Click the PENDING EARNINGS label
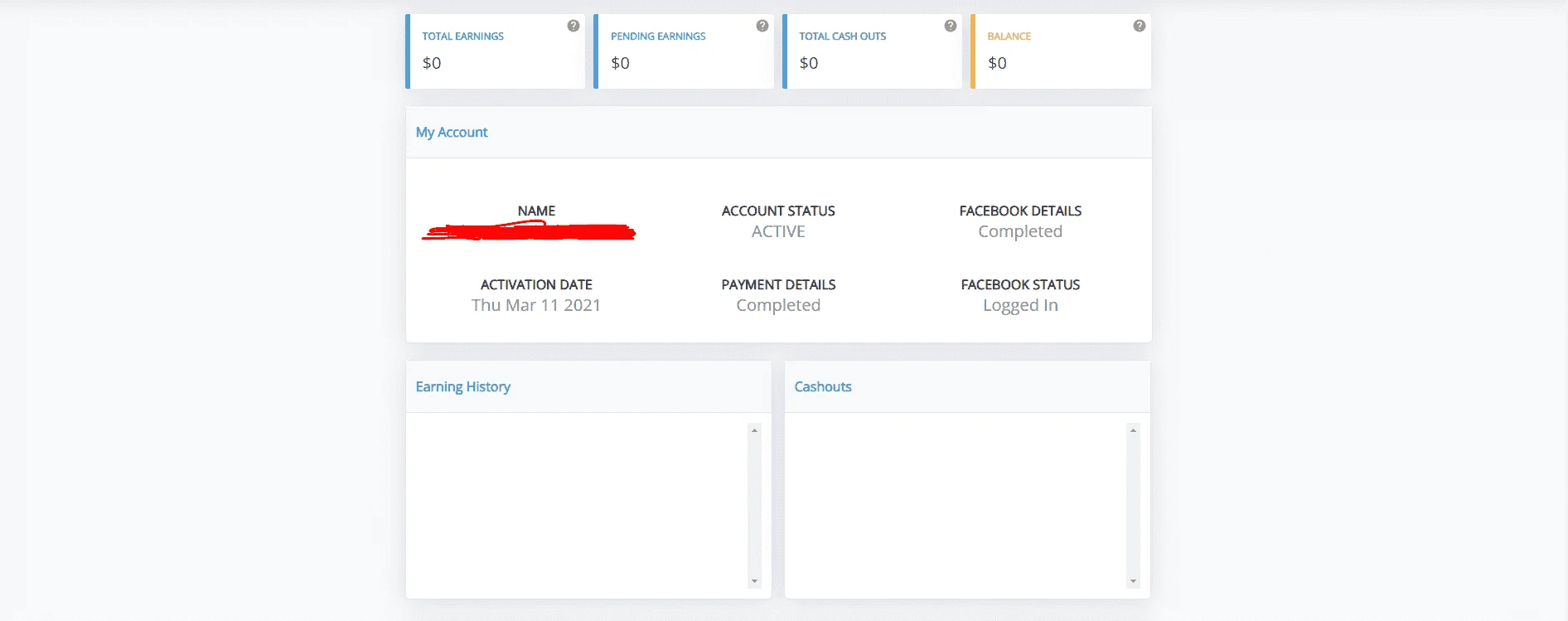Image resolution: width=1568 pixels, height=621 pixels. (x=658, y=36)
